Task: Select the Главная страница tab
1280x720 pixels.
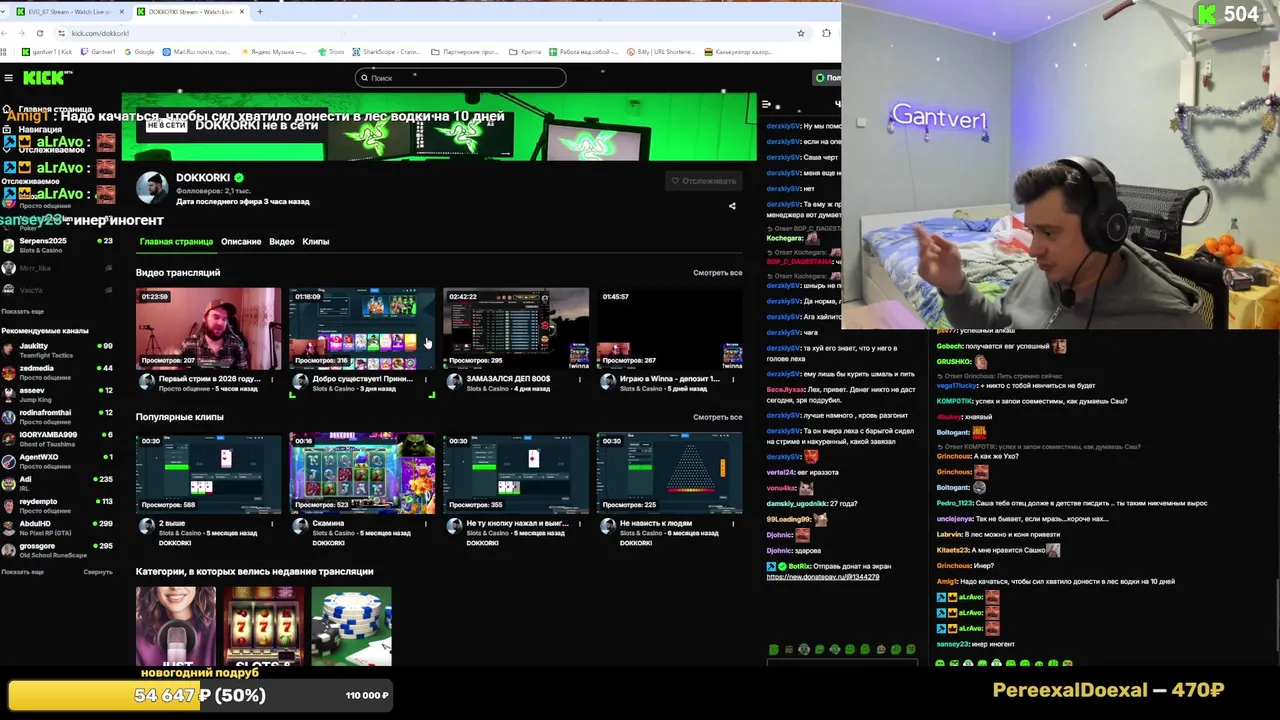Action: point(176,242)
